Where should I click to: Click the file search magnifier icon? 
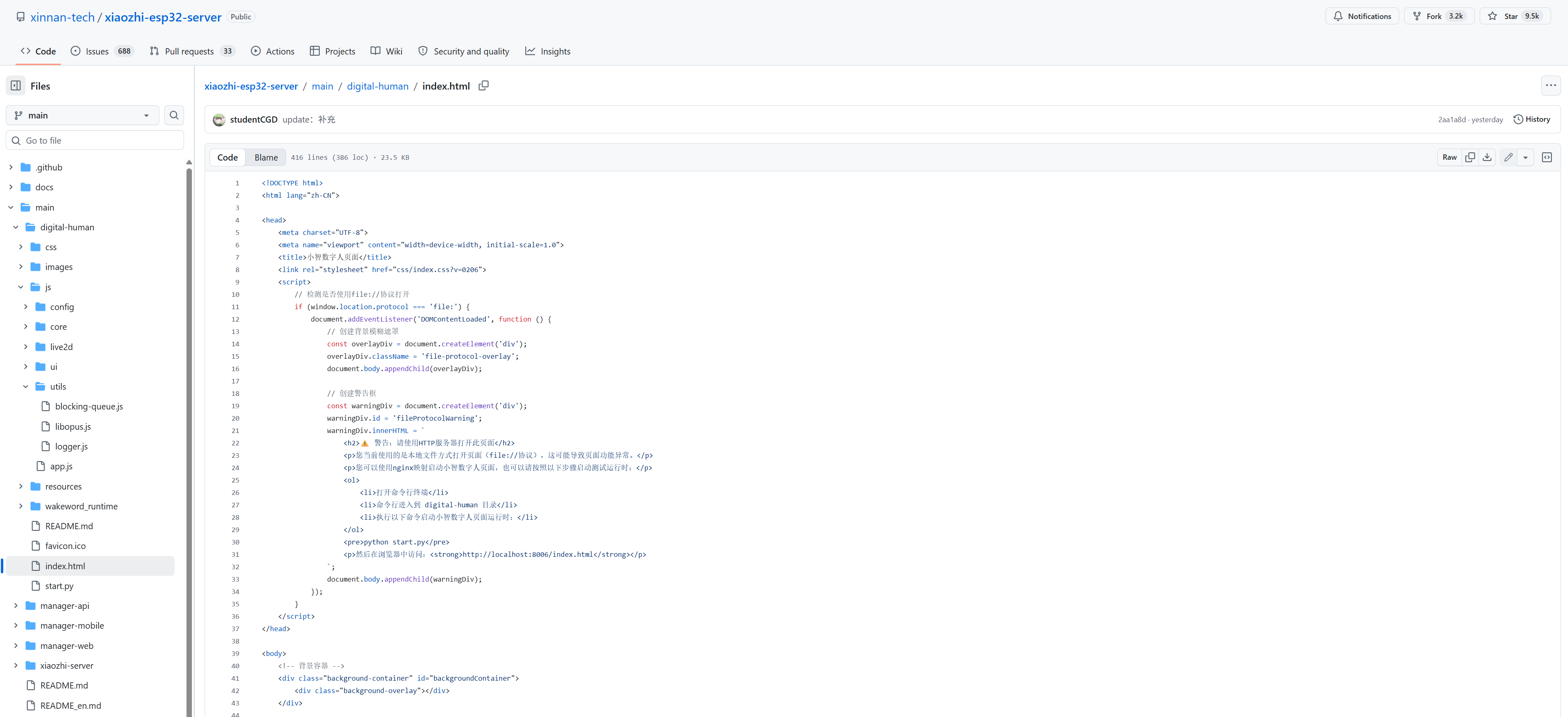[174, 115]
